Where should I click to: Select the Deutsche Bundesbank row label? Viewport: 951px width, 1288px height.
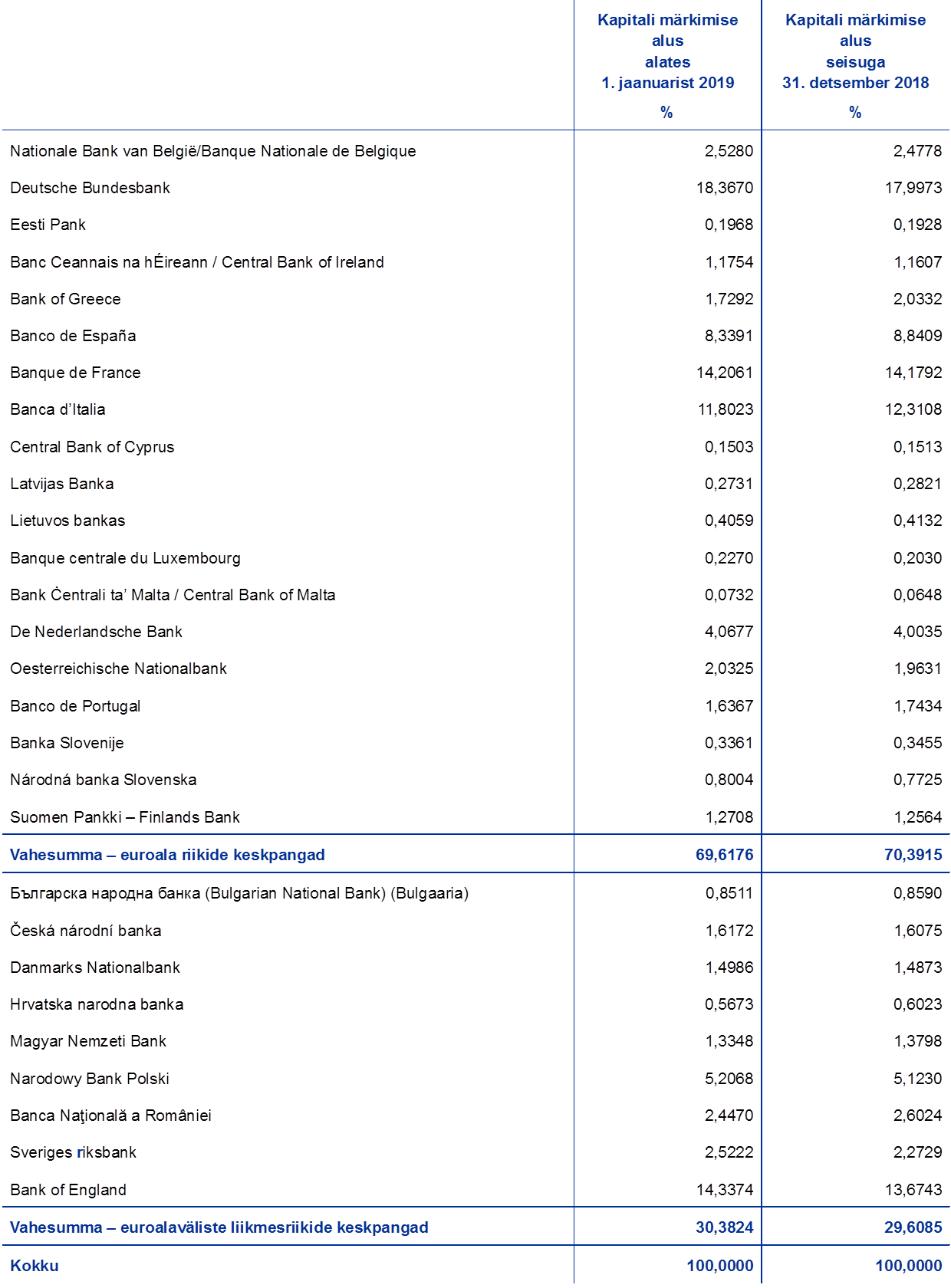click(90, 188)
